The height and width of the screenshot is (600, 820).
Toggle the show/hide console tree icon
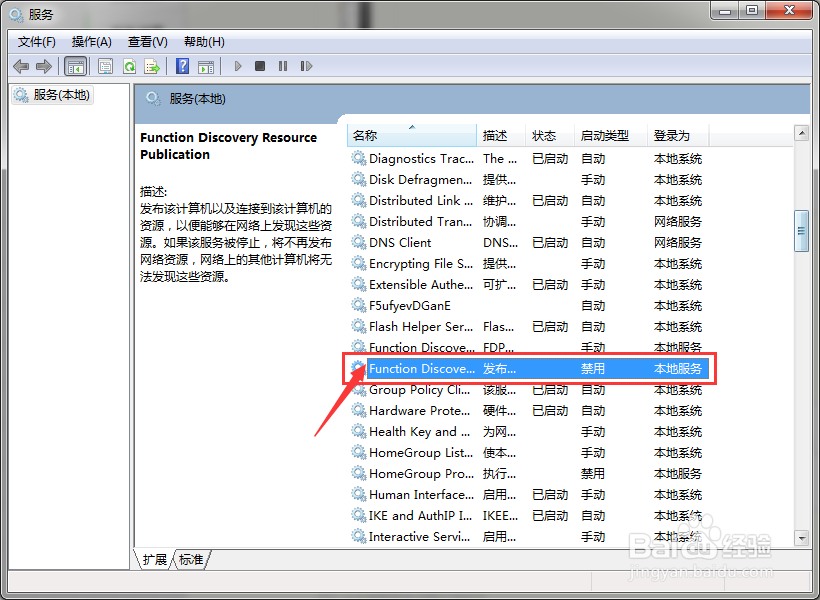tap(75, 66)
